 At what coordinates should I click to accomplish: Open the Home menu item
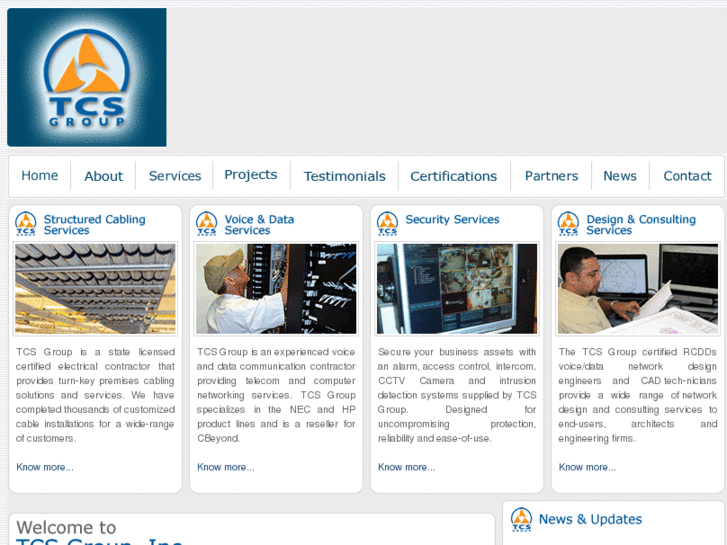pyautogui.click(x=40, y=175)
